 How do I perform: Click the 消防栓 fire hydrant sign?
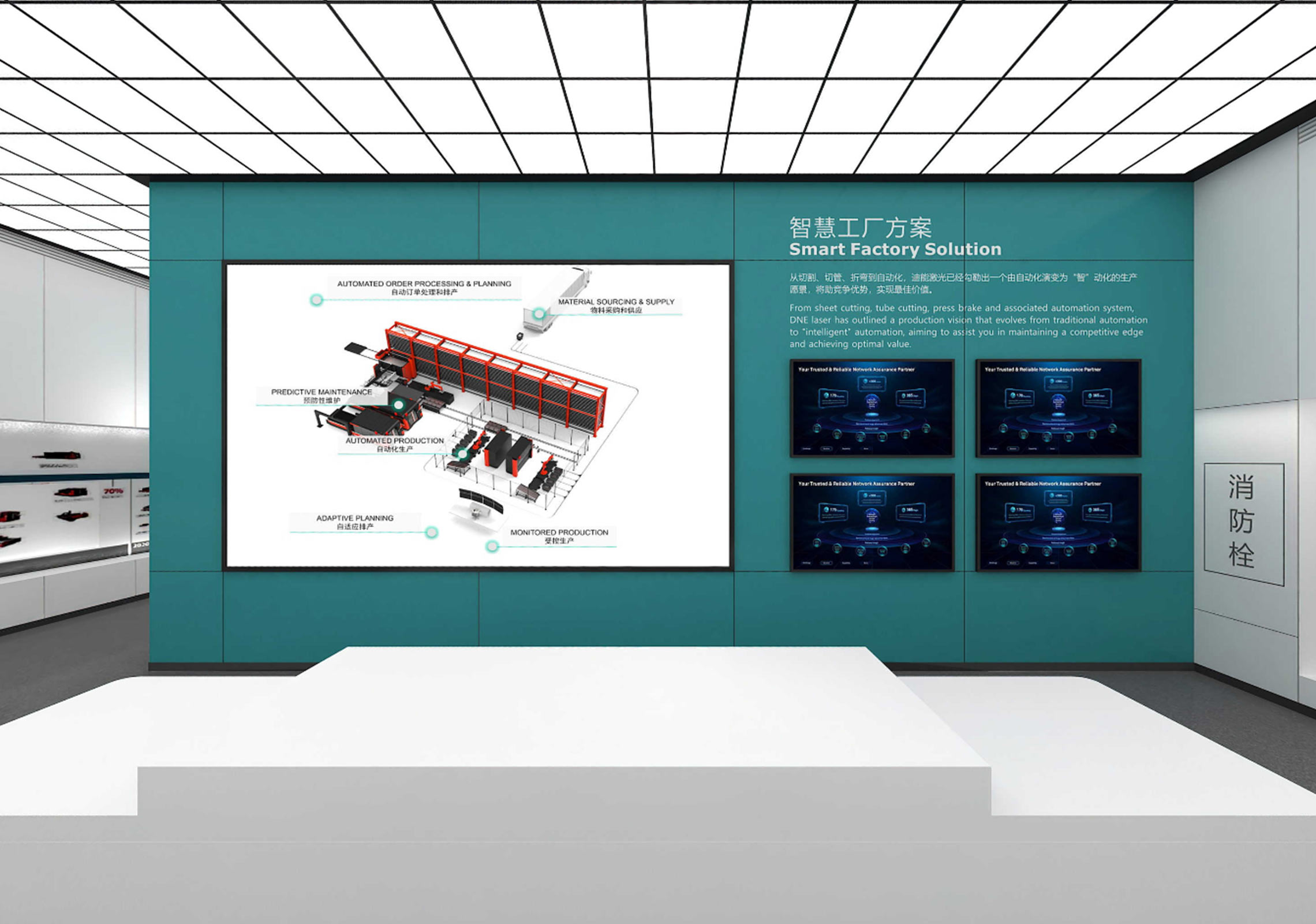click(x=1243, y=523)
